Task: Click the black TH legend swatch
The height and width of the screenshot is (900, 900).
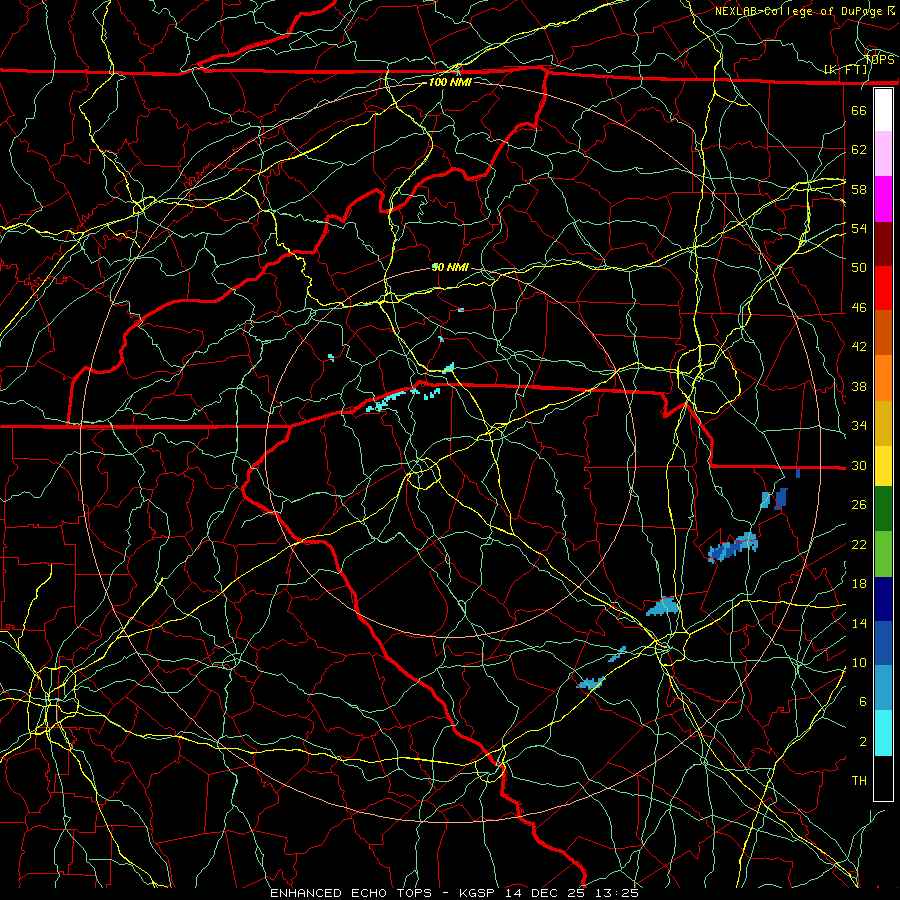Action: 883,778
